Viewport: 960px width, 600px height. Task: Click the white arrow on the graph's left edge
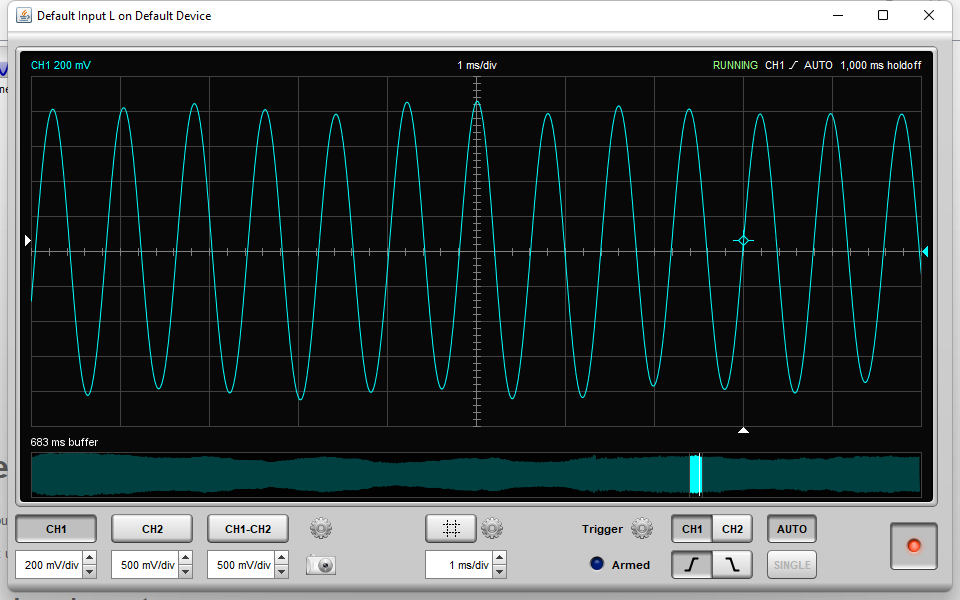point(28,241)
